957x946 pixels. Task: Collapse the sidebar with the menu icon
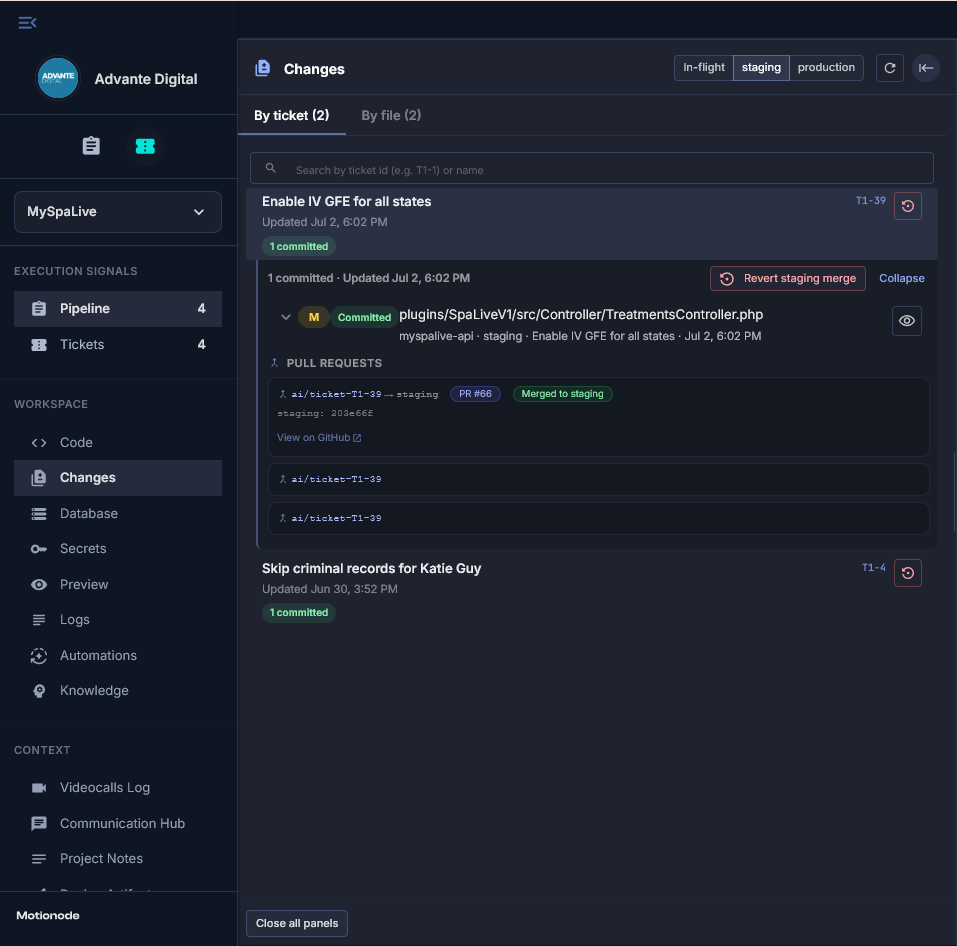tap(27, 23)
